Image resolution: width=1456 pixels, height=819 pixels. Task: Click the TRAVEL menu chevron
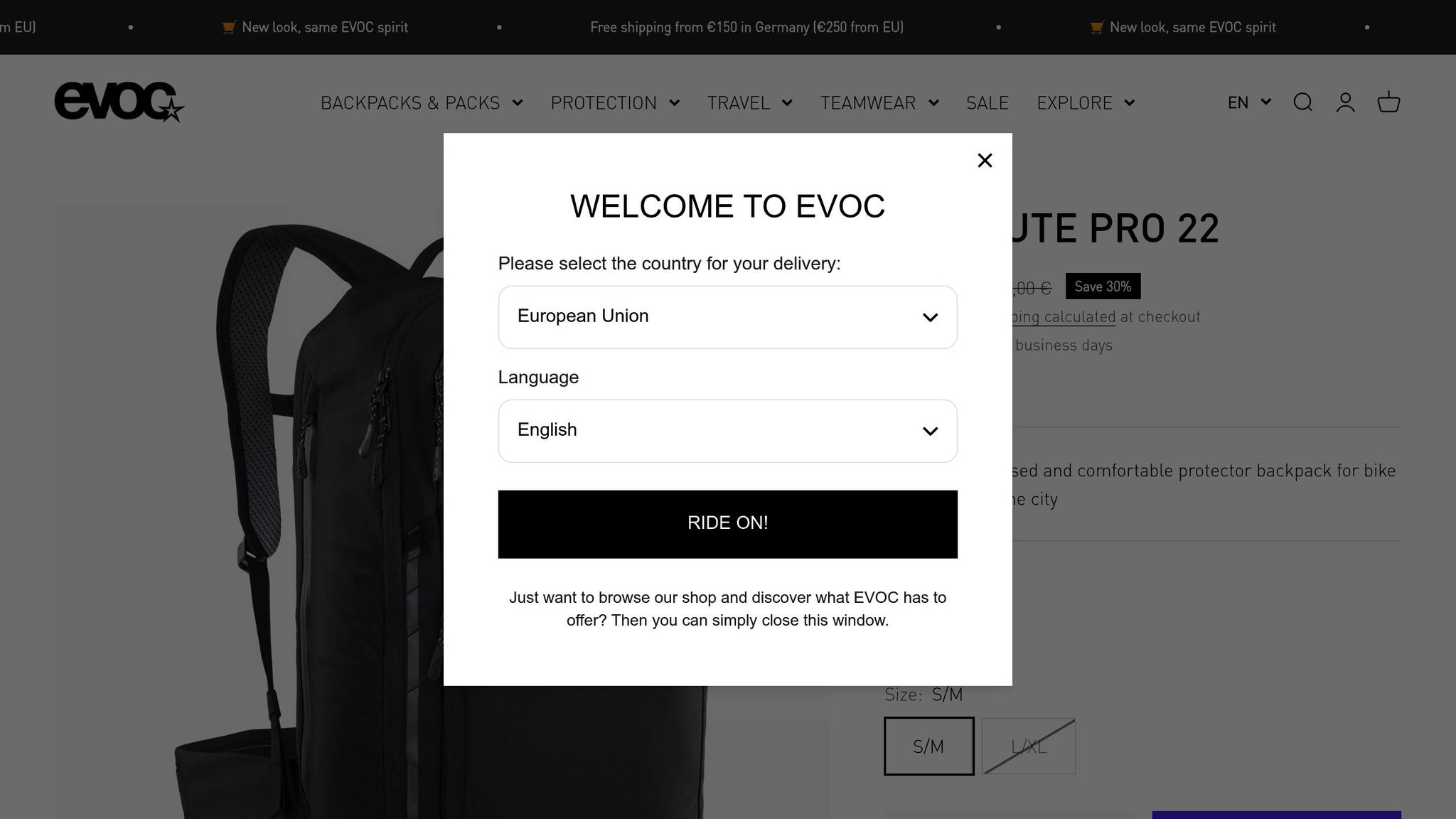tap(788, 103)
